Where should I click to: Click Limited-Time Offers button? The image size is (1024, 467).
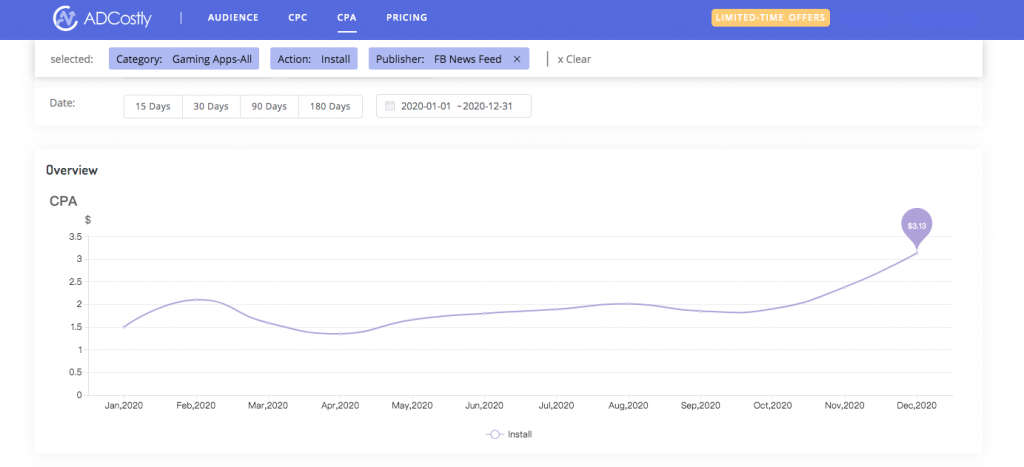(x=771, y=18)
